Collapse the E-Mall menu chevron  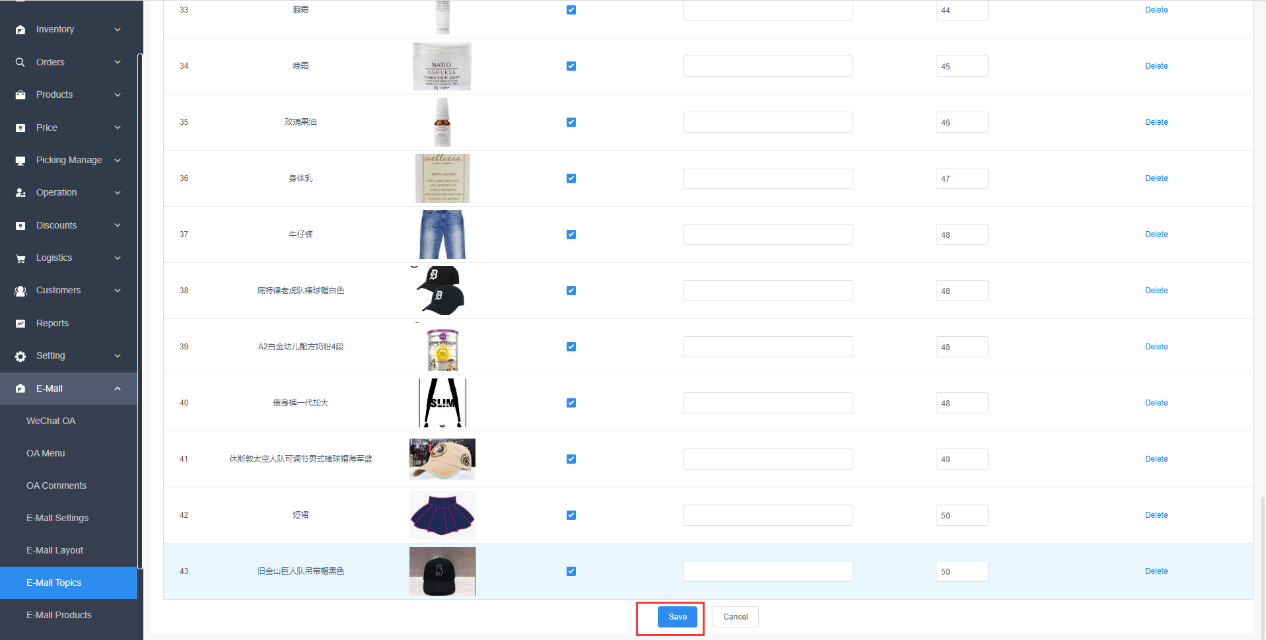(117, 388)
